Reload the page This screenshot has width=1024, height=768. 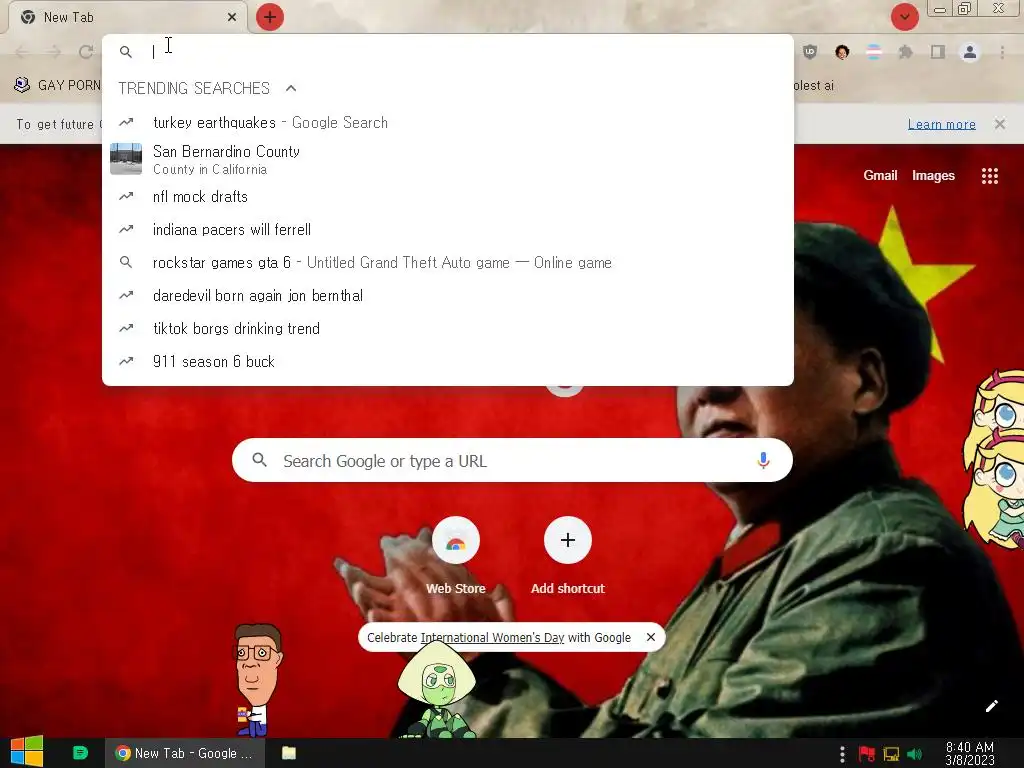86,52
